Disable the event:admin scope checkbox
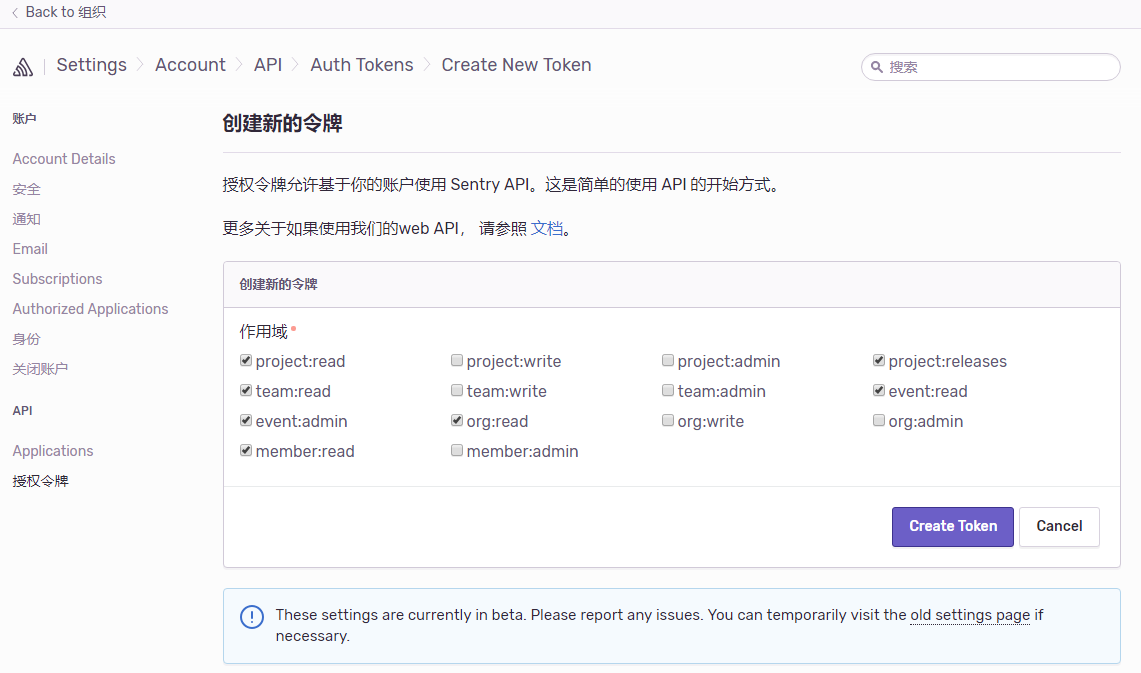This screenshot has width=1141, height=673. tap(245, 420)
